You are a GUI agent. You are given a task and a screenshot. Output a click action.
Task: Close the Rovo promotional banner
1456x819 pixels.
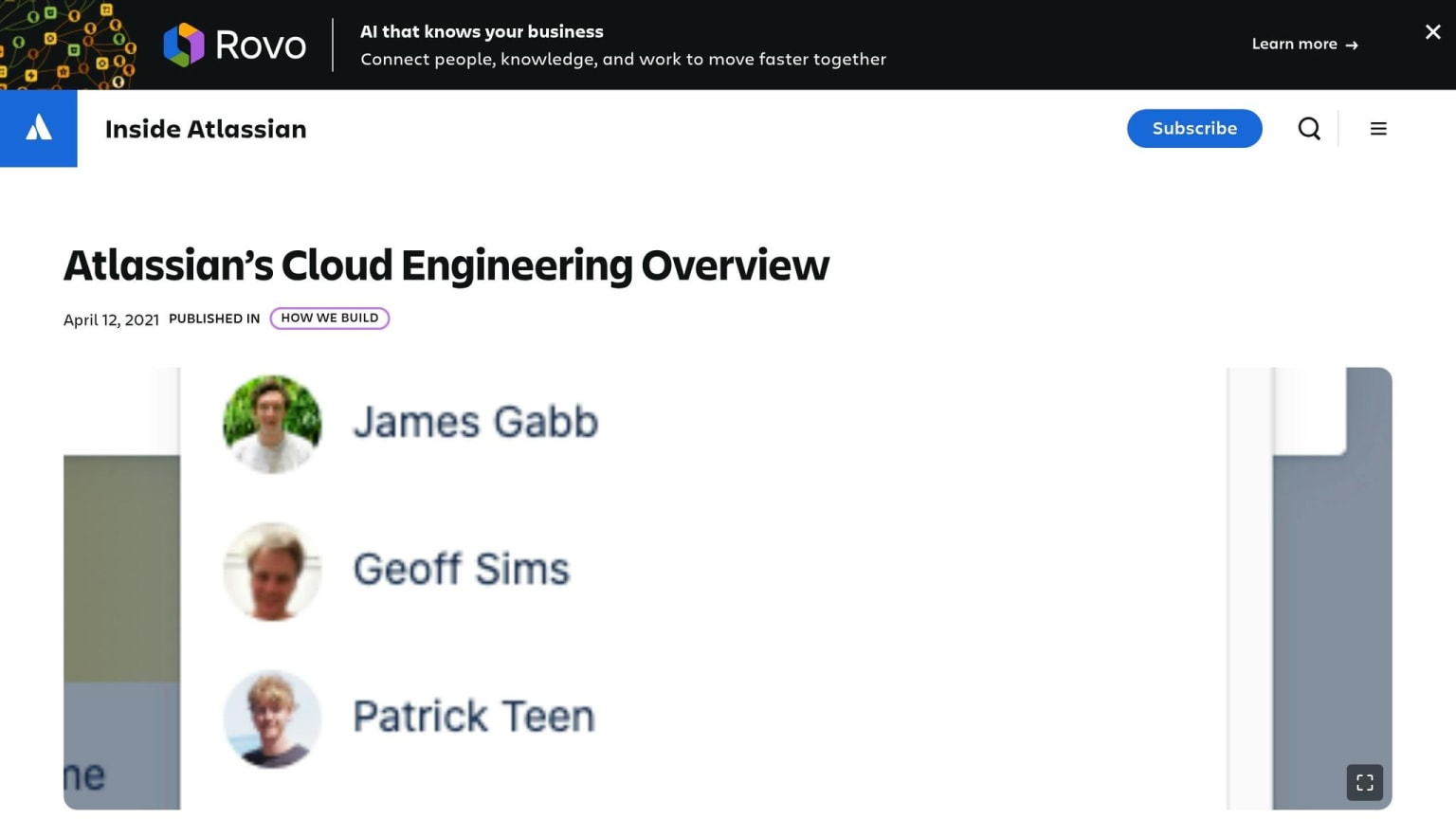point(1432,32)
